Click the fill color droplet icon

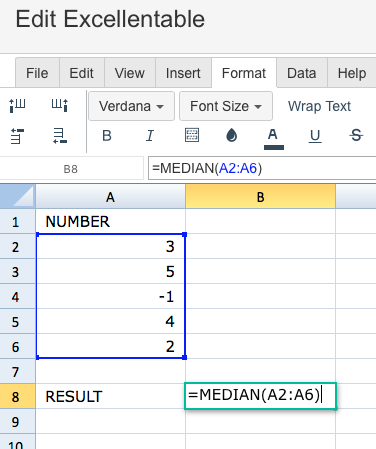click(x=231, y=135)
